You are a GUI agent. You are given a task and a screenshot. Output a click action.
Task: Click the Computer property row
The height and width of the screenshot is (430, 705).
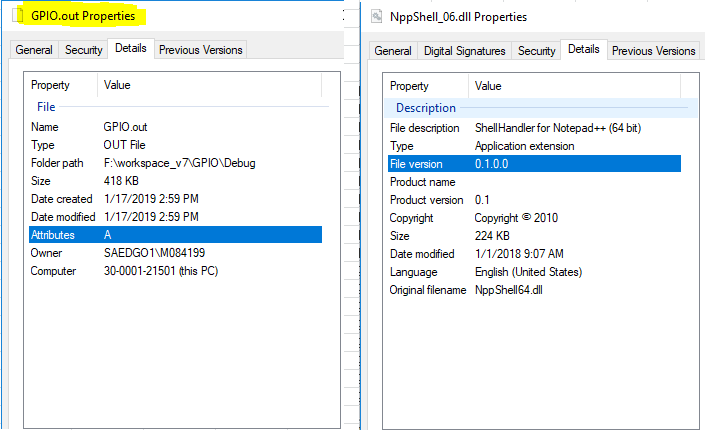[x=53, y=271]
